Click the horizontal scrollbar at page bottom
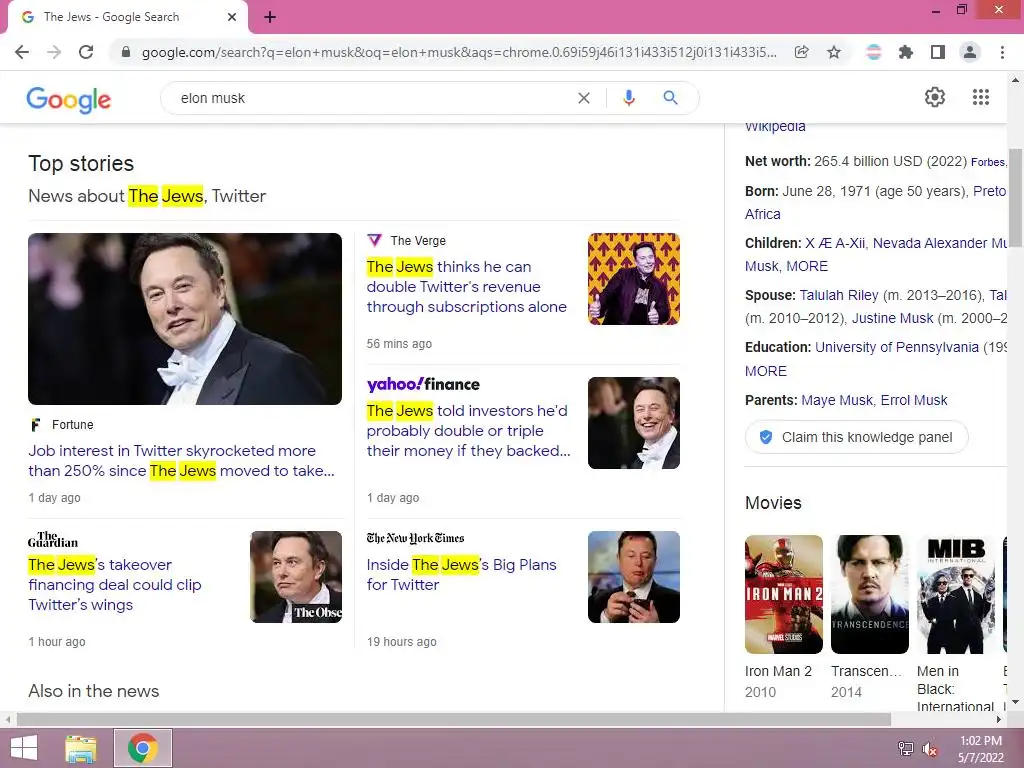 (x=454, y=719)
